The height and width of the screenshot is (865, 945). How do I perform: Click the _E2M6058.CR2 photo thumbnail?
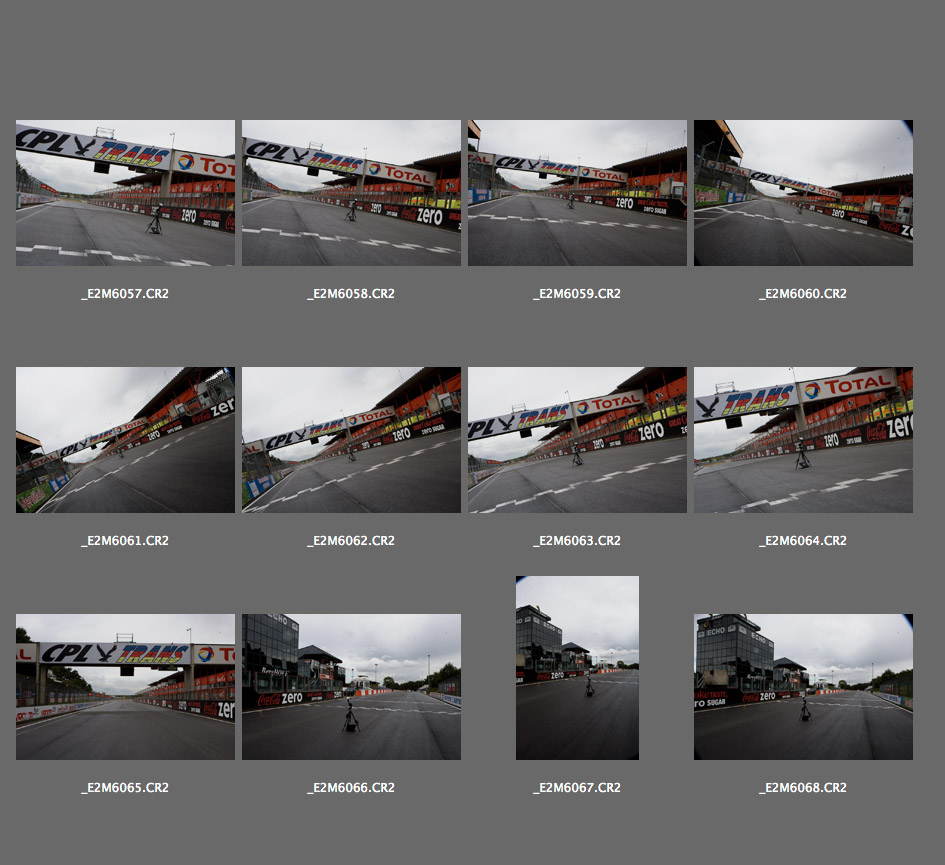(x=351, y=193)
